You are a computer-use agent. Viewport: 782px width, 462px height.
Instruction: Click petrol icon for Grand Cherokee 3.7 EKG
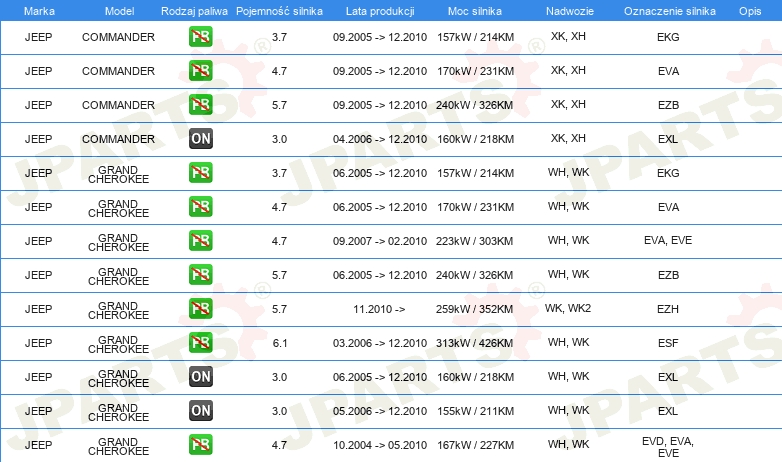click(200, 173)
